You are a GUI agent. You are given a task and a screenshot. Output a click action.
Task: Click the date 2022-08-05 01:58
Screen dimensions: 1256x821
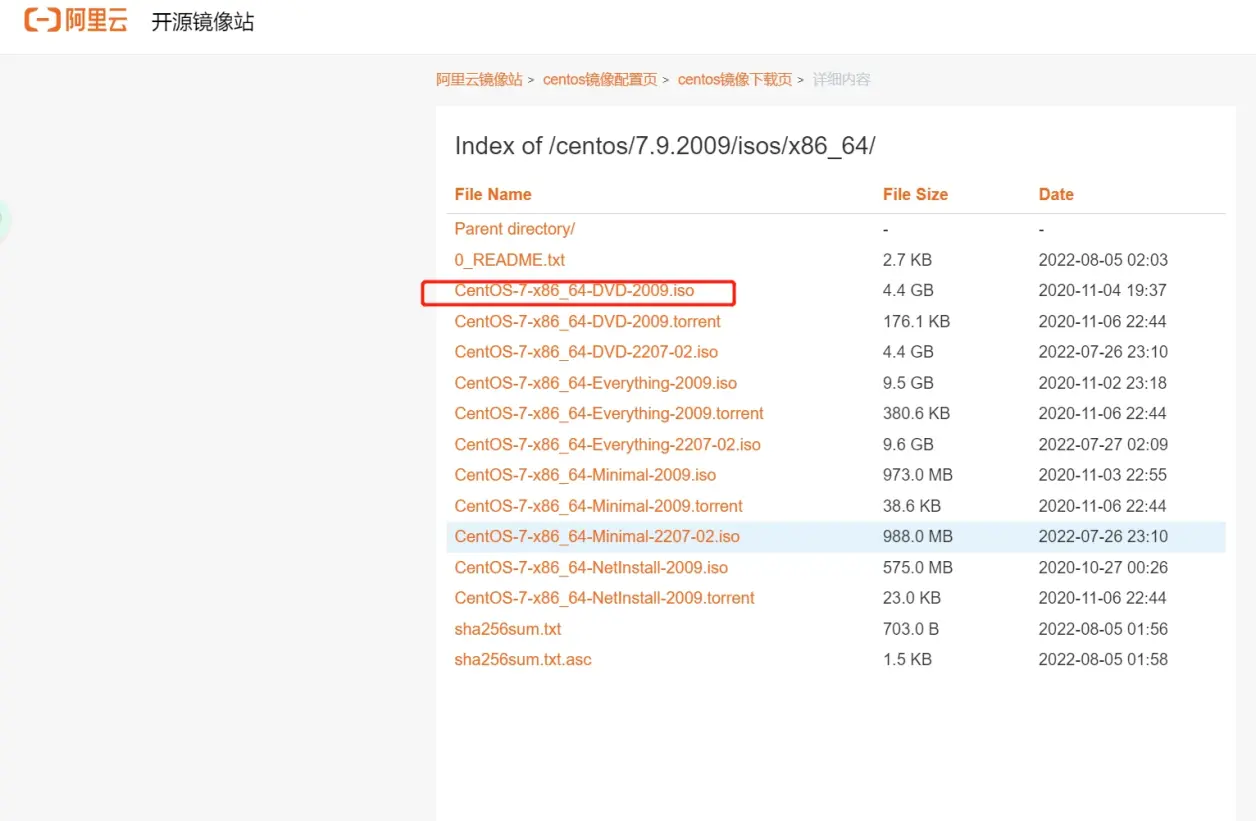click(1103, 659)
